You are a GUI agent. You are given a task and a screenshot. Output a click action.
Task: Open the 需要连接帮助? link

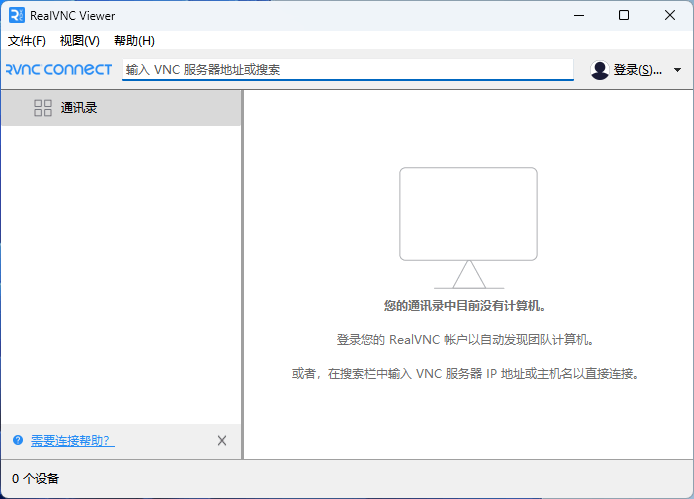pos(73,441)
